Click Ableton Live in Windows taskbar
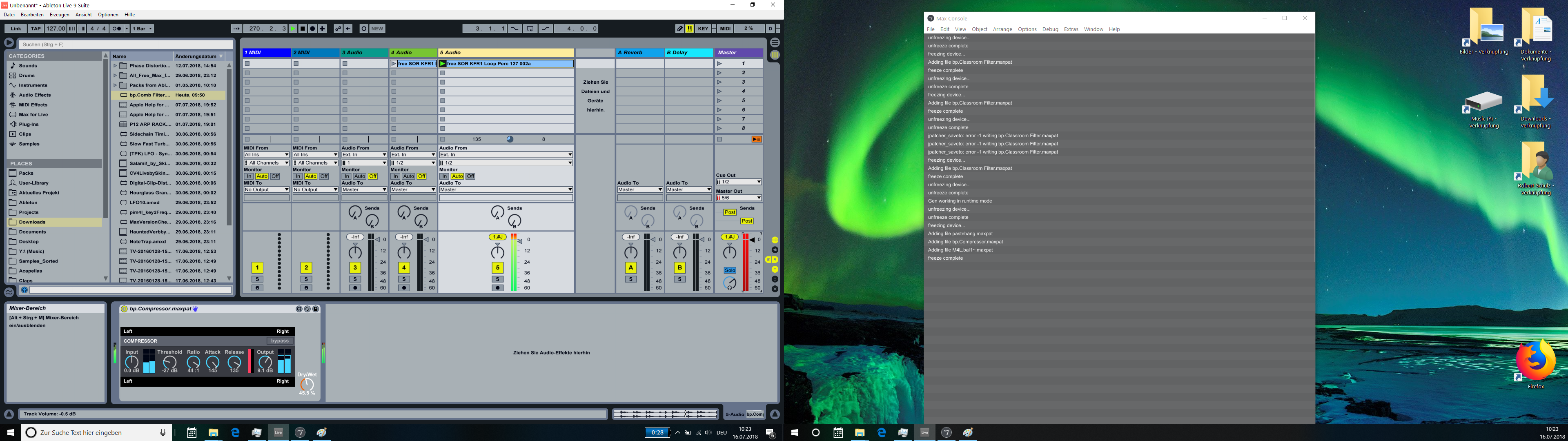This screenshot has width=1568, height=441. coord(278,432)
